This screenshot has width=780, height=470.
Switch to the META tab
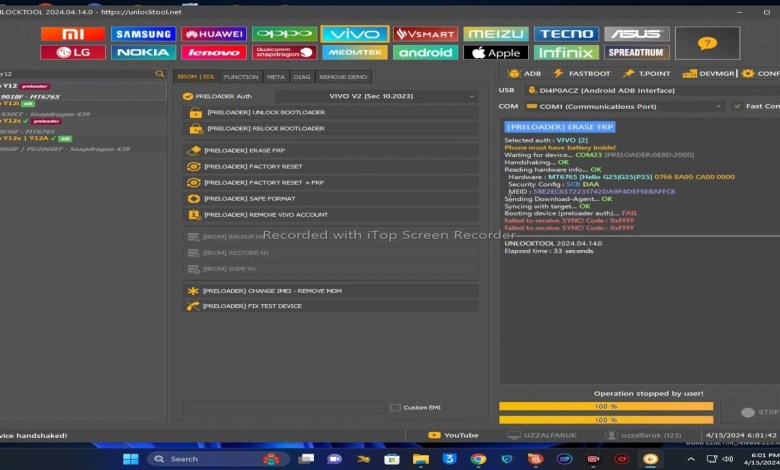pos(276,77)
